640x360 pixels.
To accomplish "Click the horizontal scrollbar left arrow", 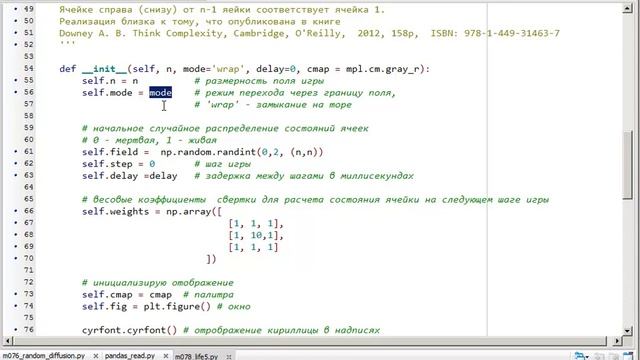I will pyautogui.click(x=8, y=340).
